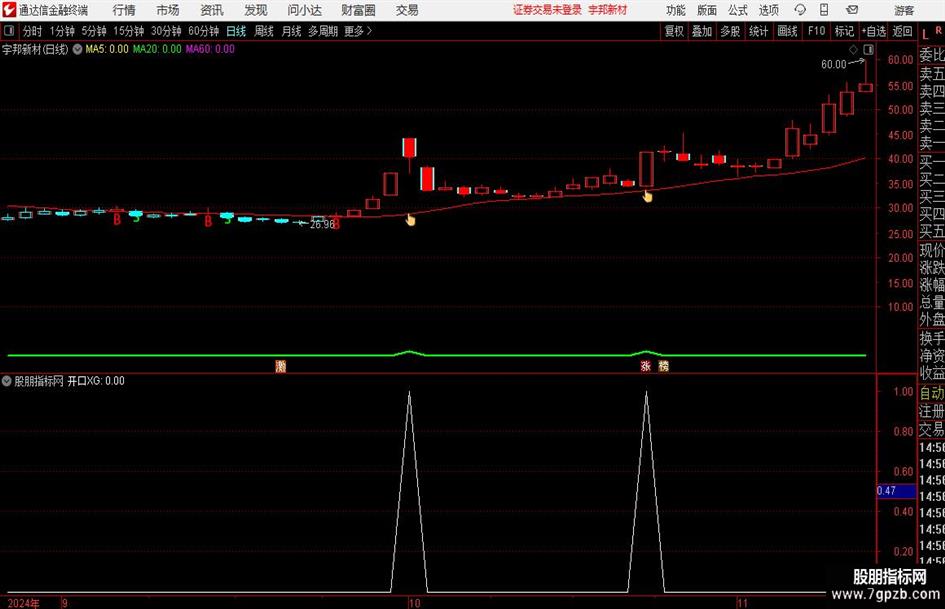Click the 0.47 value marker on axis

click(x=896, y=491)
